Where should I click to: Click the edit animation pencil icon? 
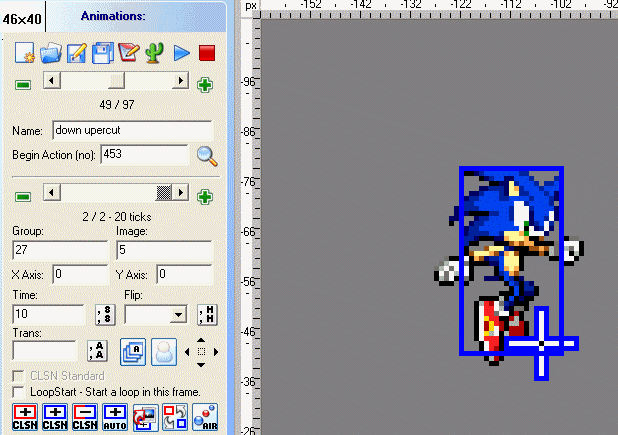coord(76,53)
